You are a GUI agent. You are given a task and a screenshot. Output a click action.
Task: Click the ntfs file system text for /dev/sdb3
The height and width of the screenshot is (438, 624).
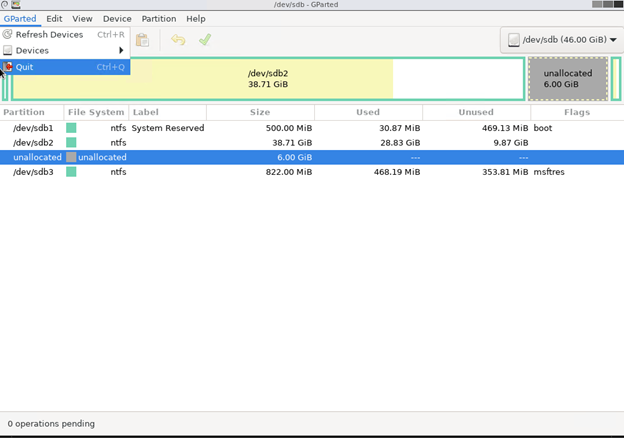coord(118,172)
